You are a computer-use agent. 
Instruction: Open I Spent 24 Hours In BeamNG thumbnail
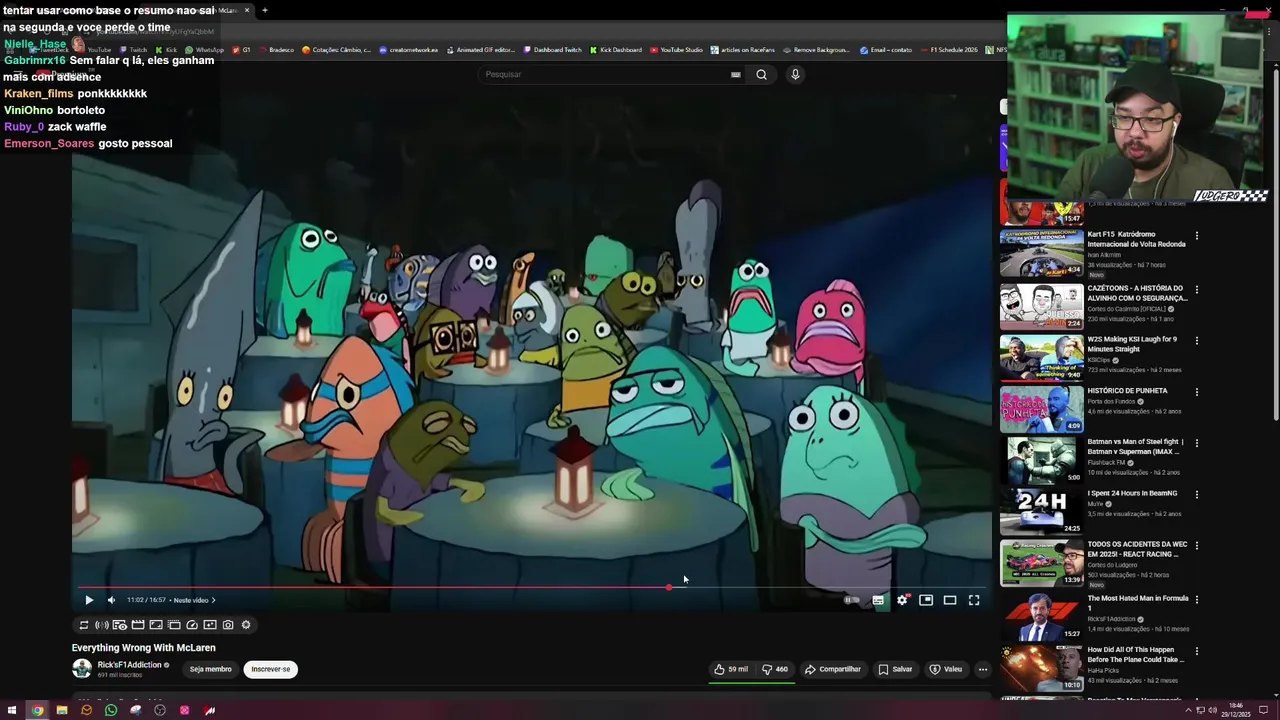click(1041, 511)
